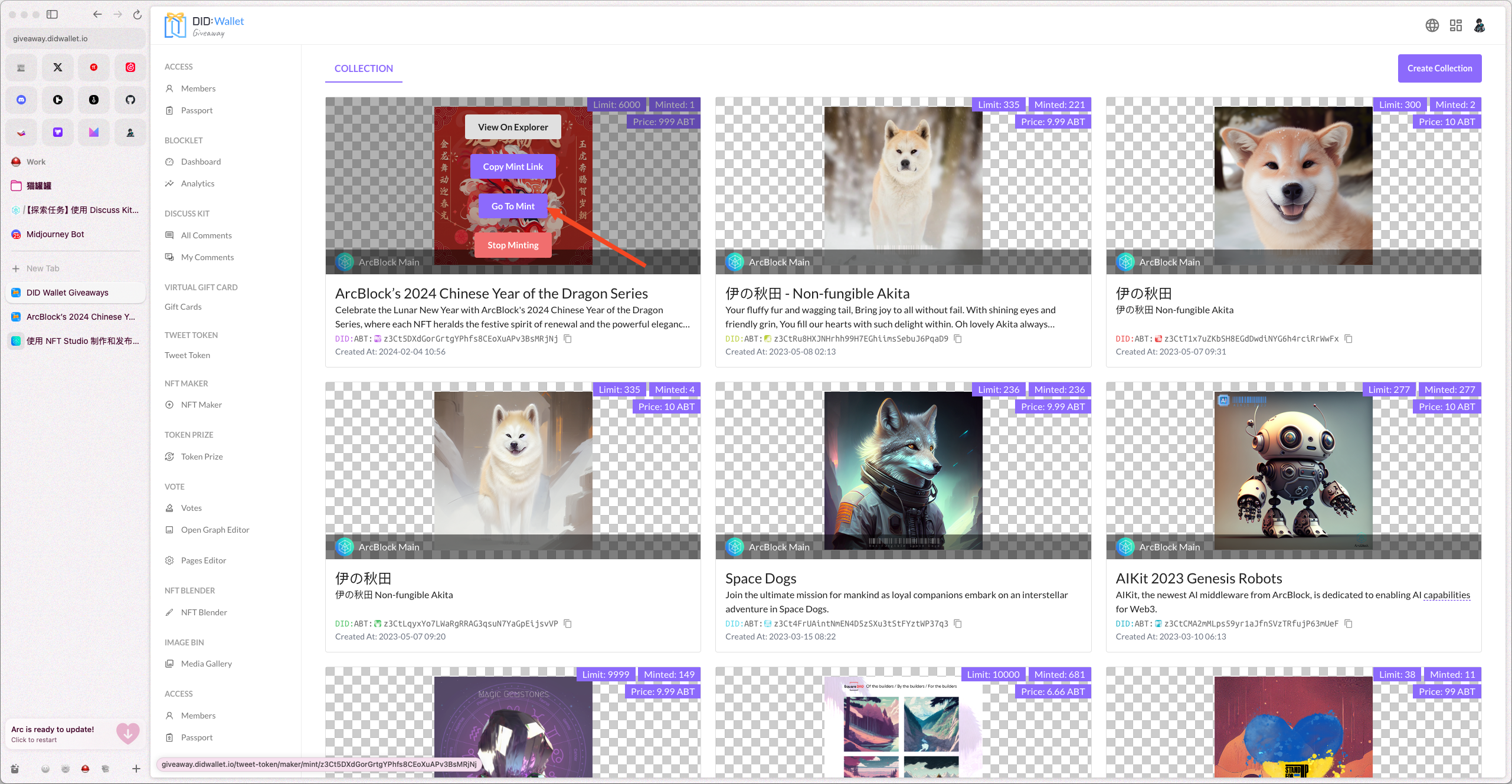Toggle the Arc sidebar icon
1512x784 pixels.
point(52,14)
